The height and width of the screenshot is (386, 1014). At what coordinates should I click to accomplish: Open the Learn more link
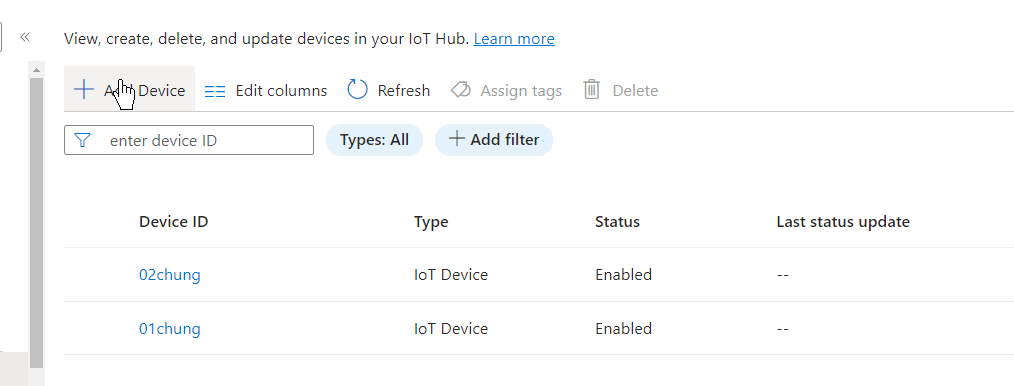(x=514, y=39)
